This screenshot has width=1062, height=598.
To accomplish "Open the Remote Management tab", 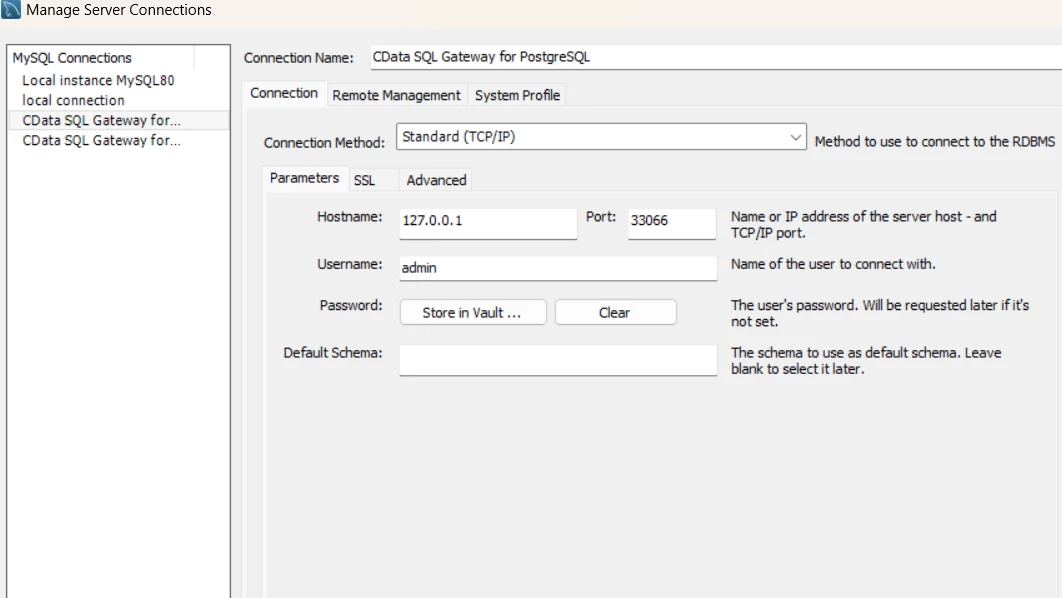I will tap(396, 95).
